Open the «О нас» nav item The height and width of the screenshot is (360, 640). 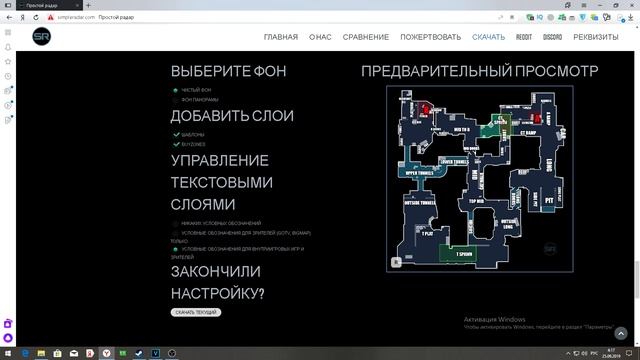pyautogui.click(x=320, y=37)
